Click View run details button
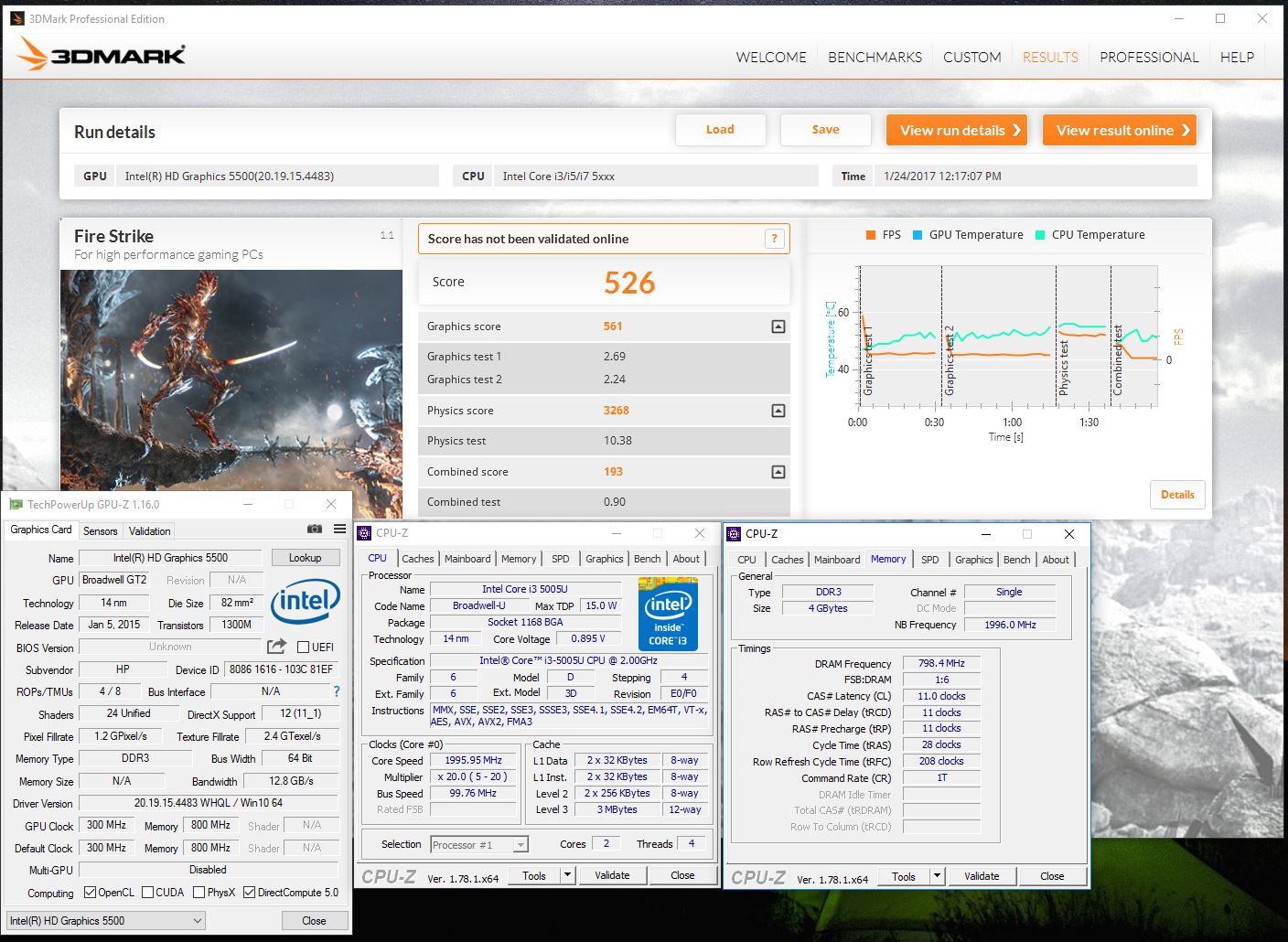 click(957, 130)
